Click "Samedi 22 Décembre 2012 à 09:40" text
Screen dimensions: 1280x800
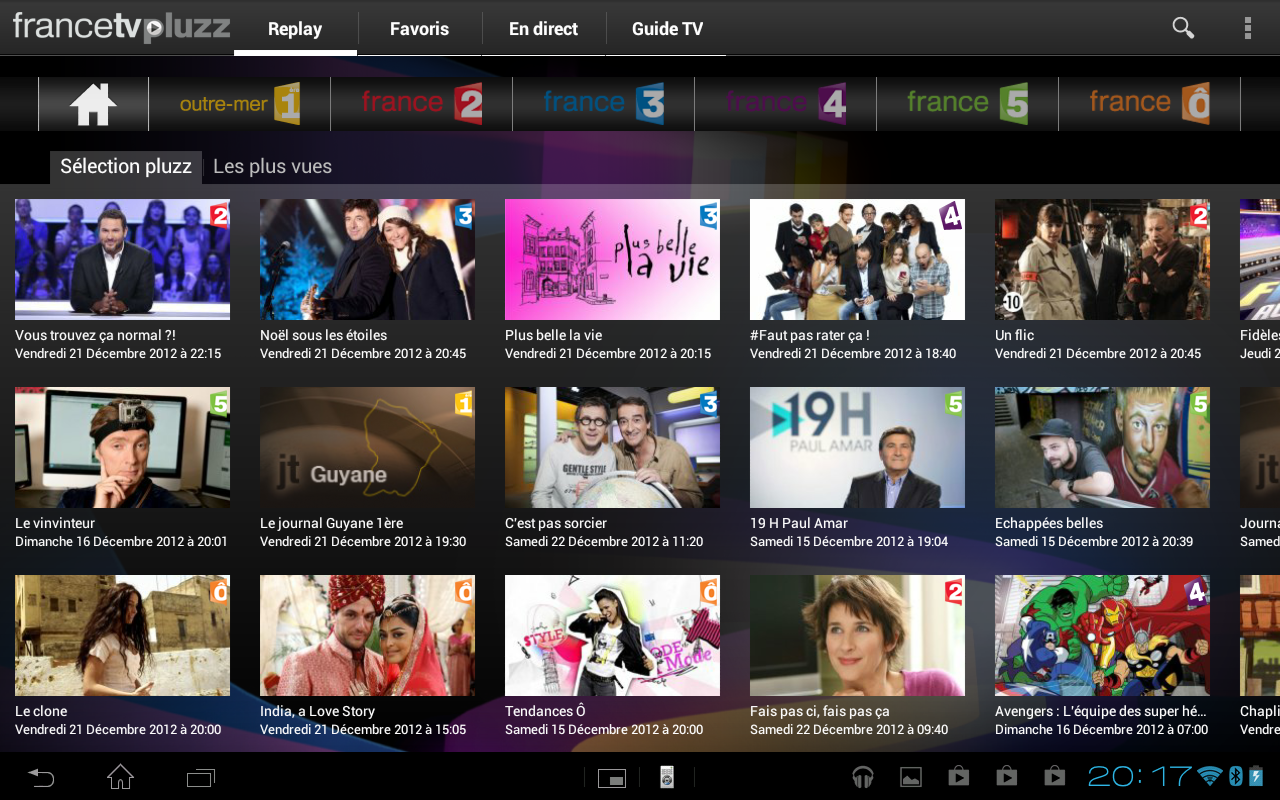pyautogui.click(x=849, y=730)
